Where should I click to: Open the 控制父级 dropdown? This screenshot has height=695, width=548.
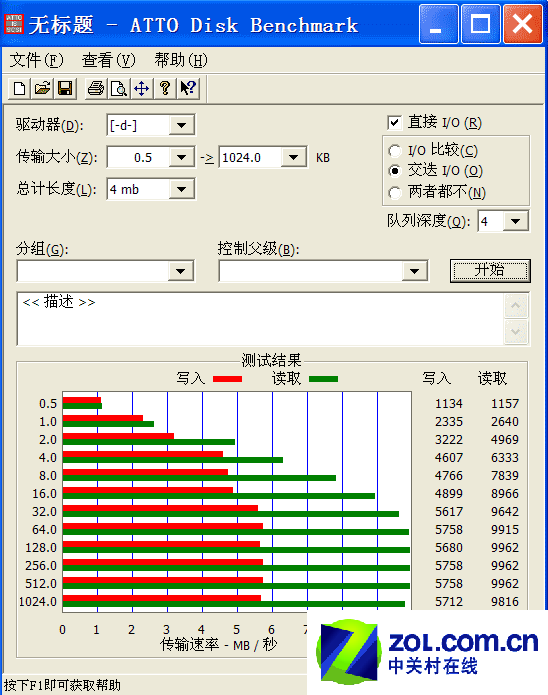point(415,271)
